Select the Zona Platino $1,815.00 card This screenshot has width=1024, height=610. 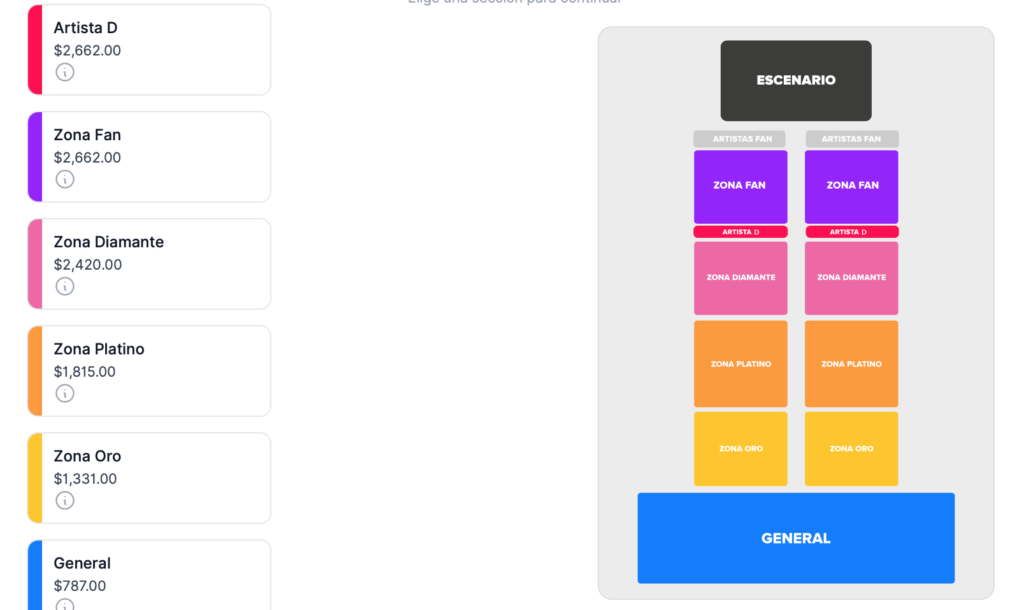point(150,371)
